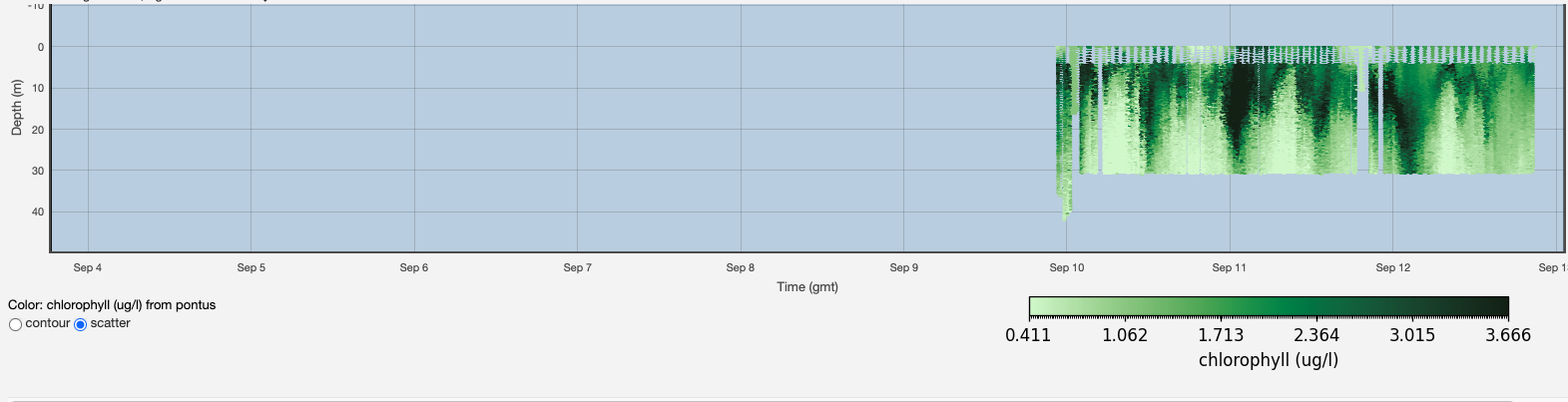
Task: Click the 'Time (gmt)' axis label
Action: 807,287
